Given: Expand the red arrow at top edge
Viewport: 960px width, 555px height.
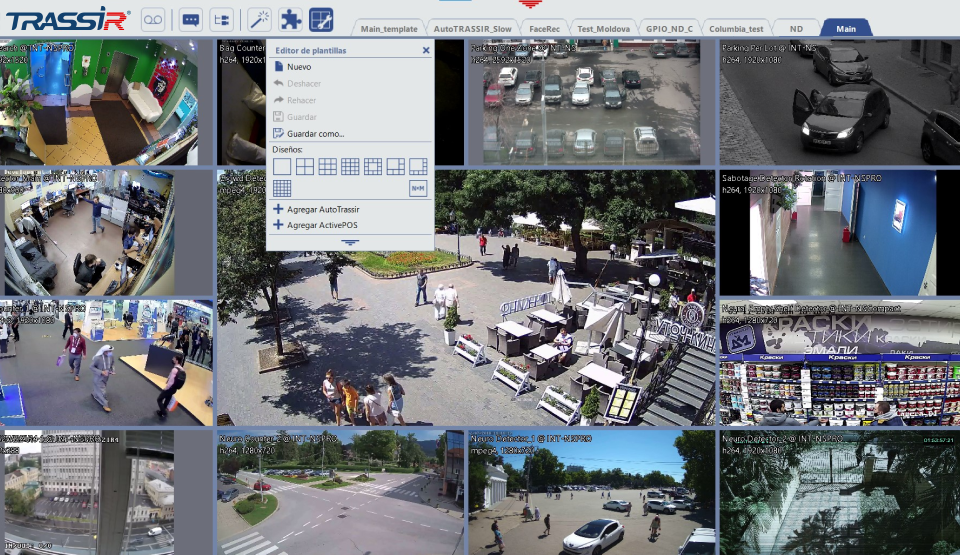Looking at the screenshot, I should click(x=529, y=4).
